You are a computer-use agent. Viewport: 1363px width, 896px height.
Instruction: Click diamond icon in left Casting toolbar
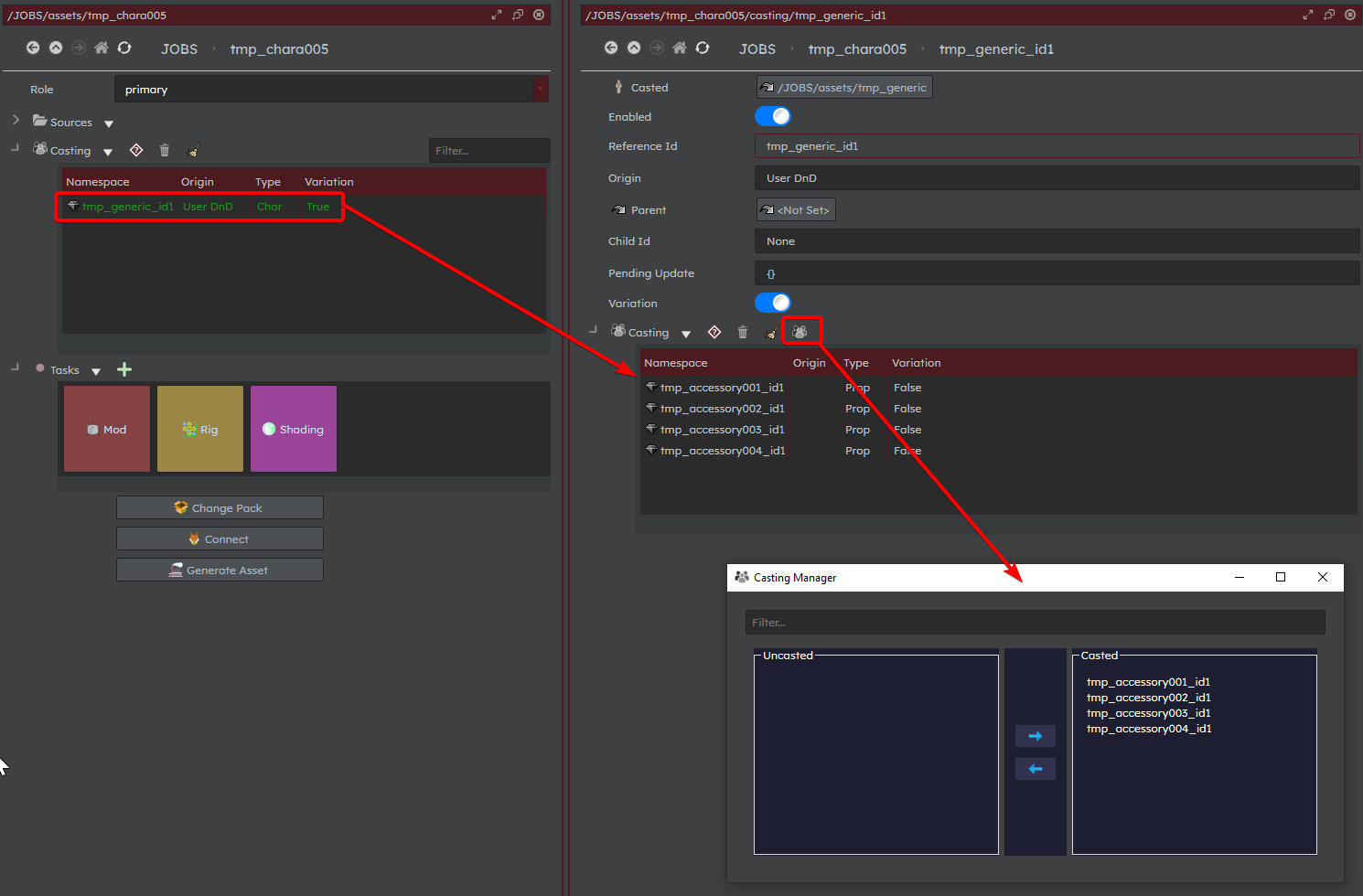(x=136, y=150)
